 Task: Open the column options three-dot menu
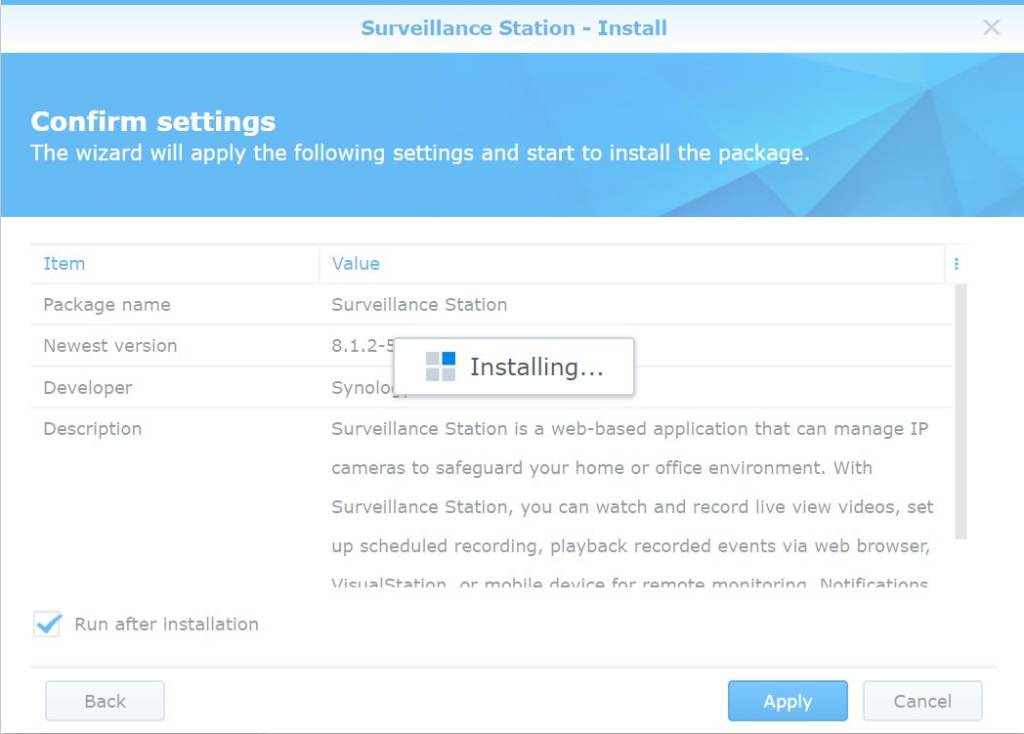coord(956,264)
